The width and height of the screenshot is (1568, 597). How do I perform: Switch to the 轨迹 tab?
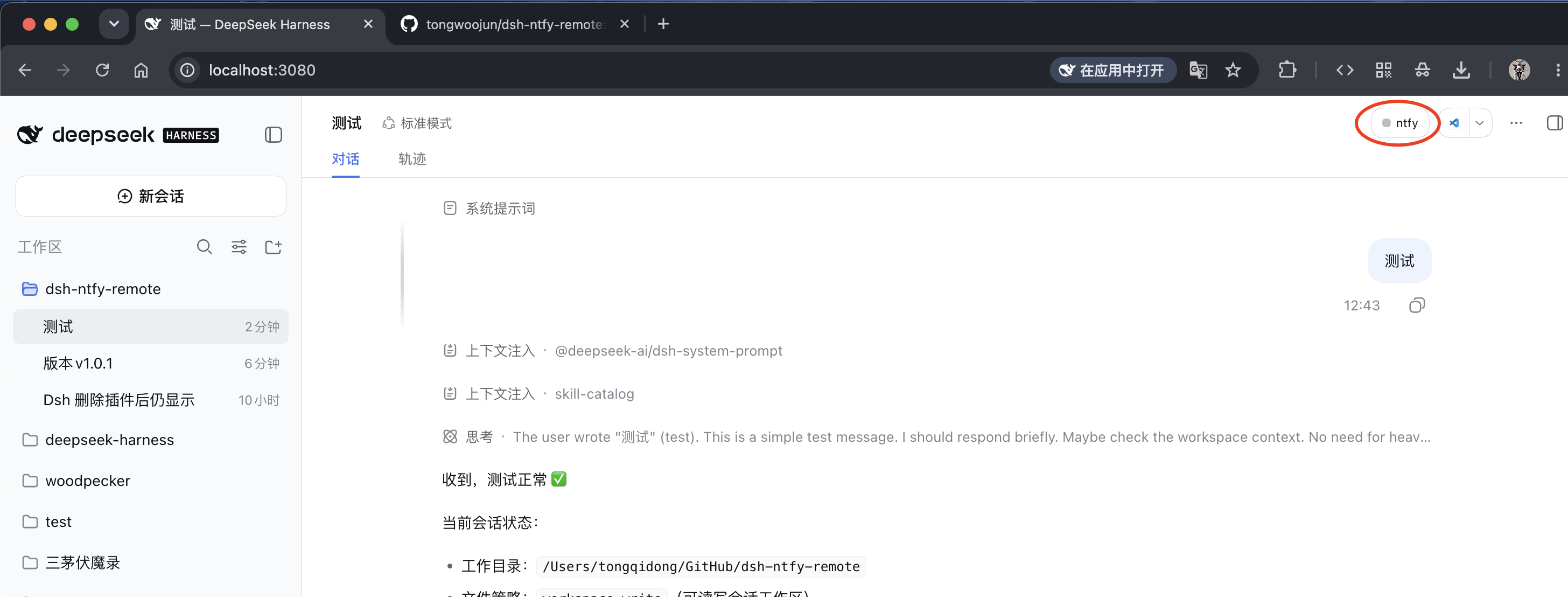[x=412, y=159]
